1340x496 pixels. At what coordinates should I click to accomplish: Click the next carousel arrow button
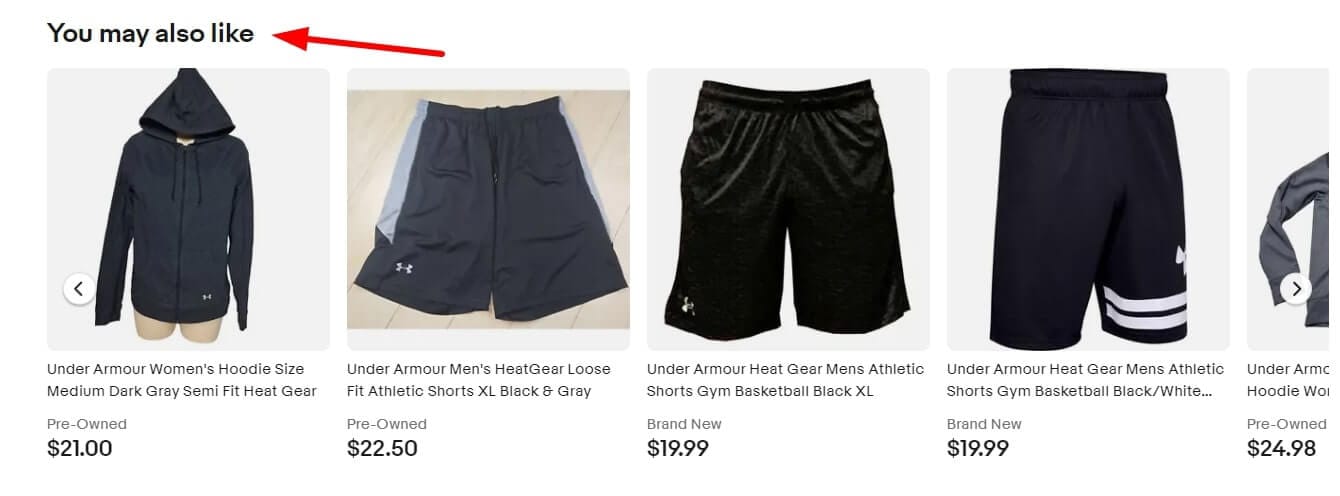coord(1296,289)
